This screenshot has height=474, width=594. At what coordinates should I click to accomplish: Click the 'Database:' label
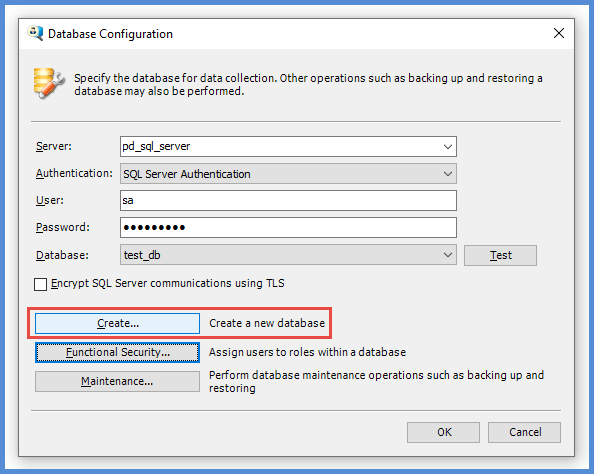(x=62, y=255)
